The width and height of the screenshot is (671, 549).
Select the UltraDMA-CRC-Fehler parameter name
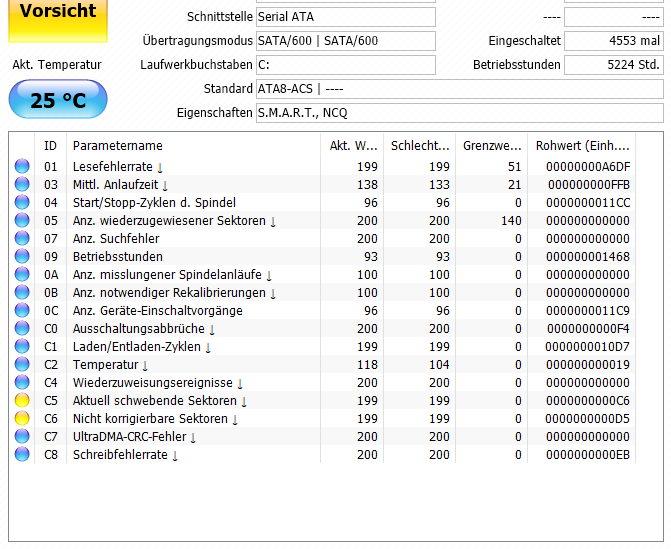pos(130,436)
